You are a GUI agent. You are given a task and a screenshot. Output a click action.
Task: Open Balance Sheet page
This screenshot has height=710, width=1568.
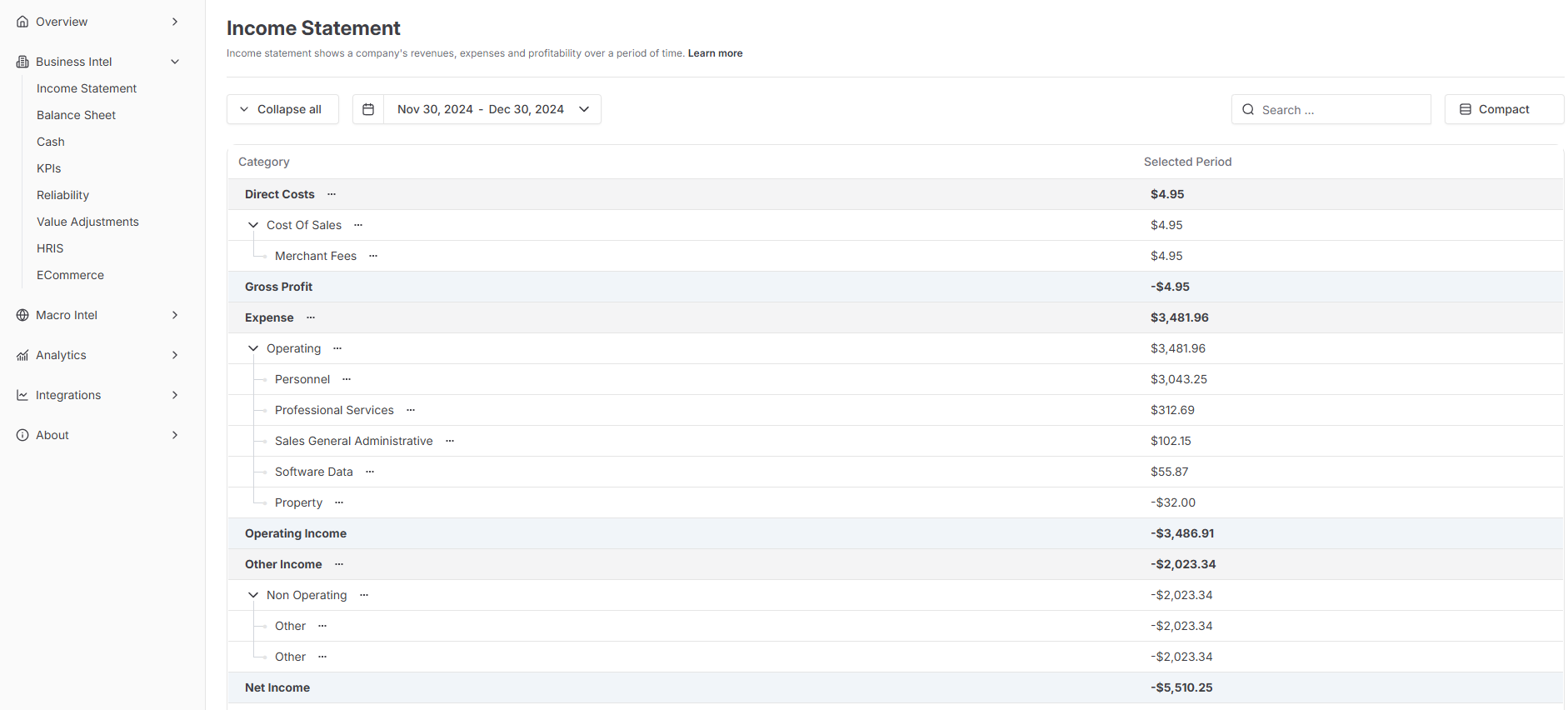tap(77, 115)
